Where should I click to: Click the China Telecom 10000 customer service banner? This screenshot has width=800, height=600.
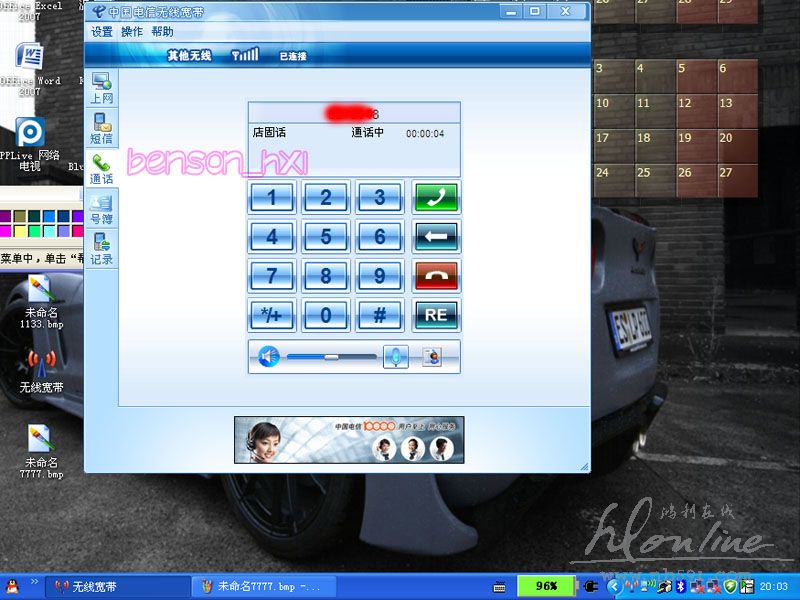coord(349,440)
